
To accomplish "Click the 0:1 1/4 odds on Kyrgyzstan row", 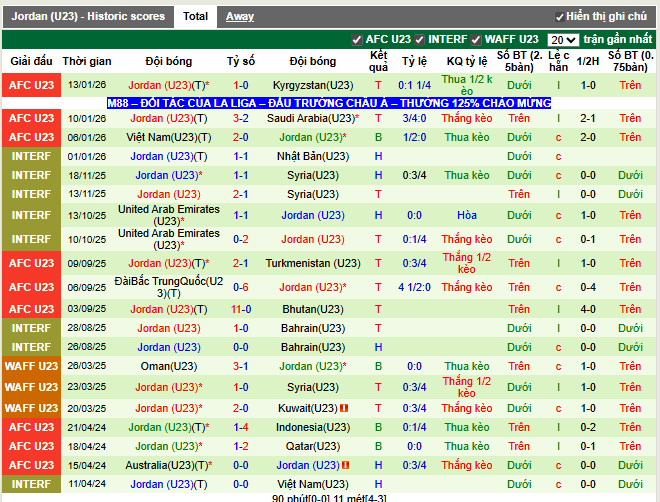I will click(414, 85).
